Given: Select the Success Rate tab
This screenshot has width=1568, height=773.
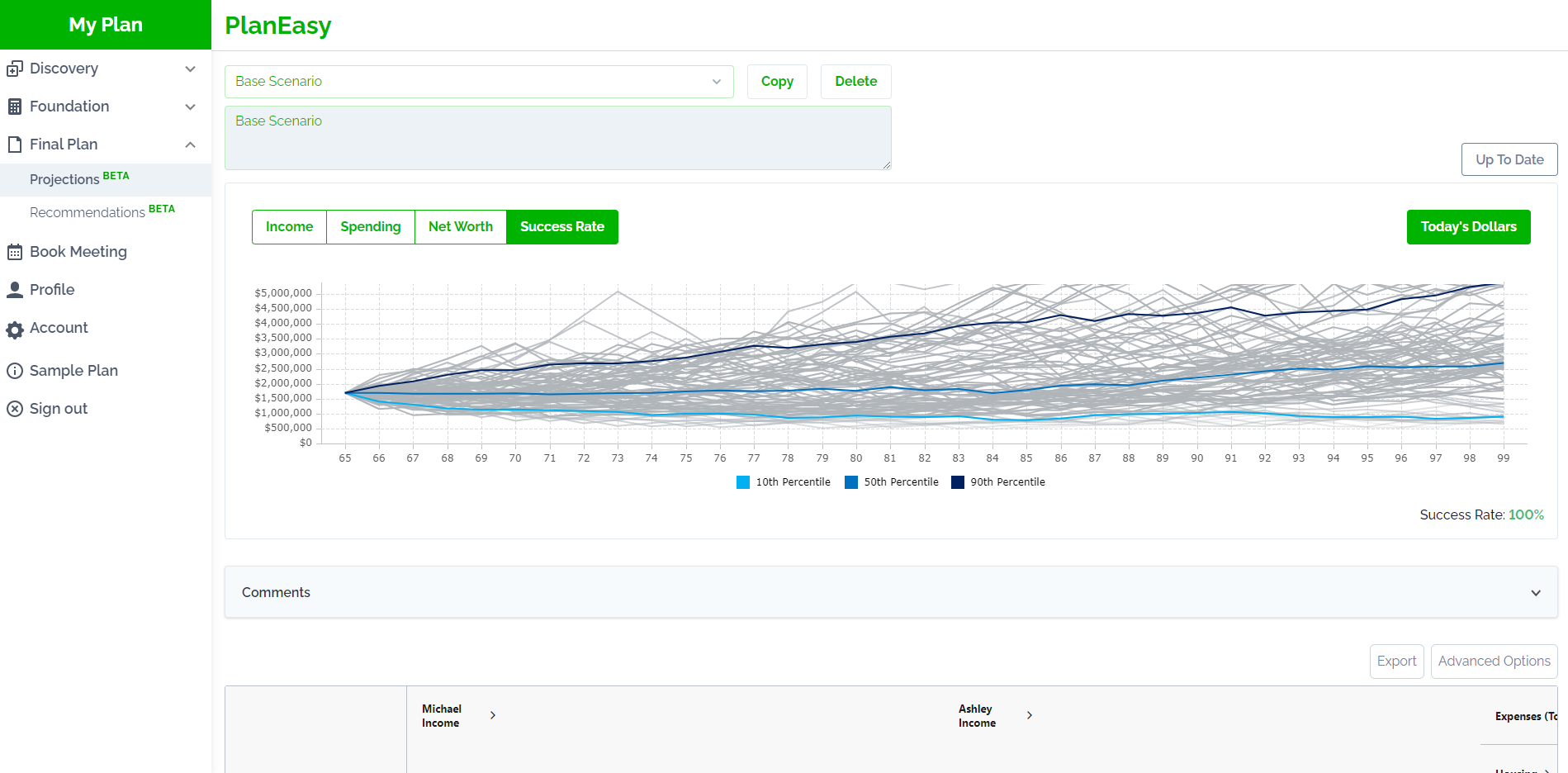Looking at the screenshot, I should 562,227.
